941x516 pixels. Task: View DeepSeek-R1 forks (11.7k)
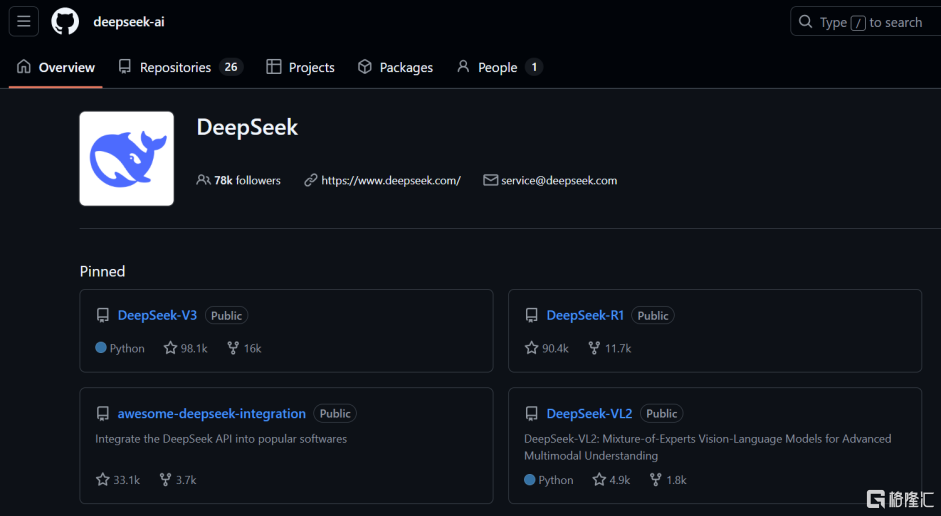tap(610, 348)
